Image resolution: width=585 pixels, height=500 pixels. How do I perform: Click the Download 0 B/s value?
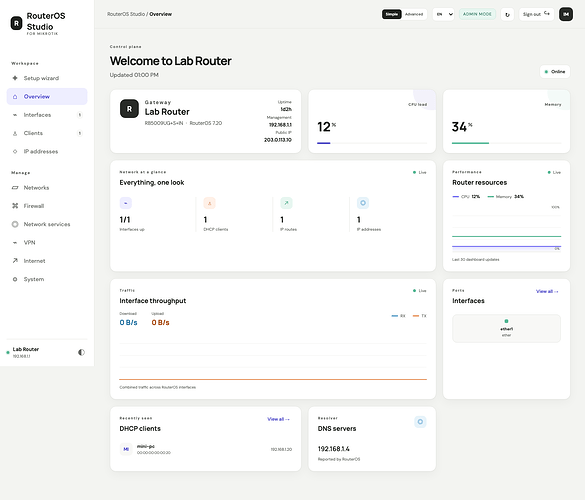128,323
